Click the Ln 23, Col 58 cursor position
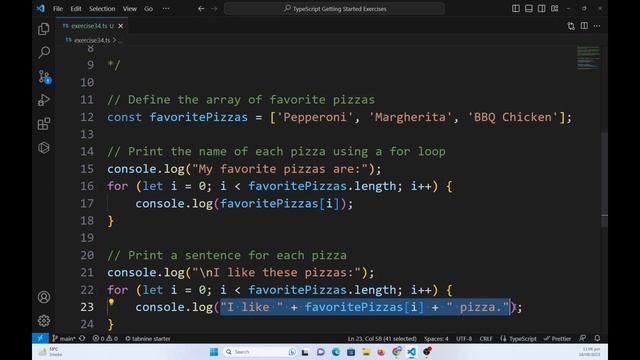The height and width of the screenshot is (360, 640). (x=382, y=338)
